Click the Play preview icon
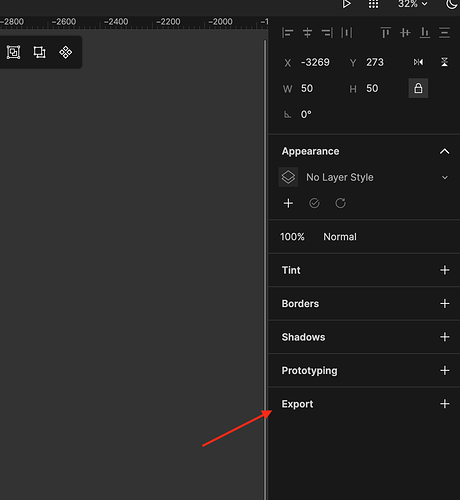 (x=346, y=4)
